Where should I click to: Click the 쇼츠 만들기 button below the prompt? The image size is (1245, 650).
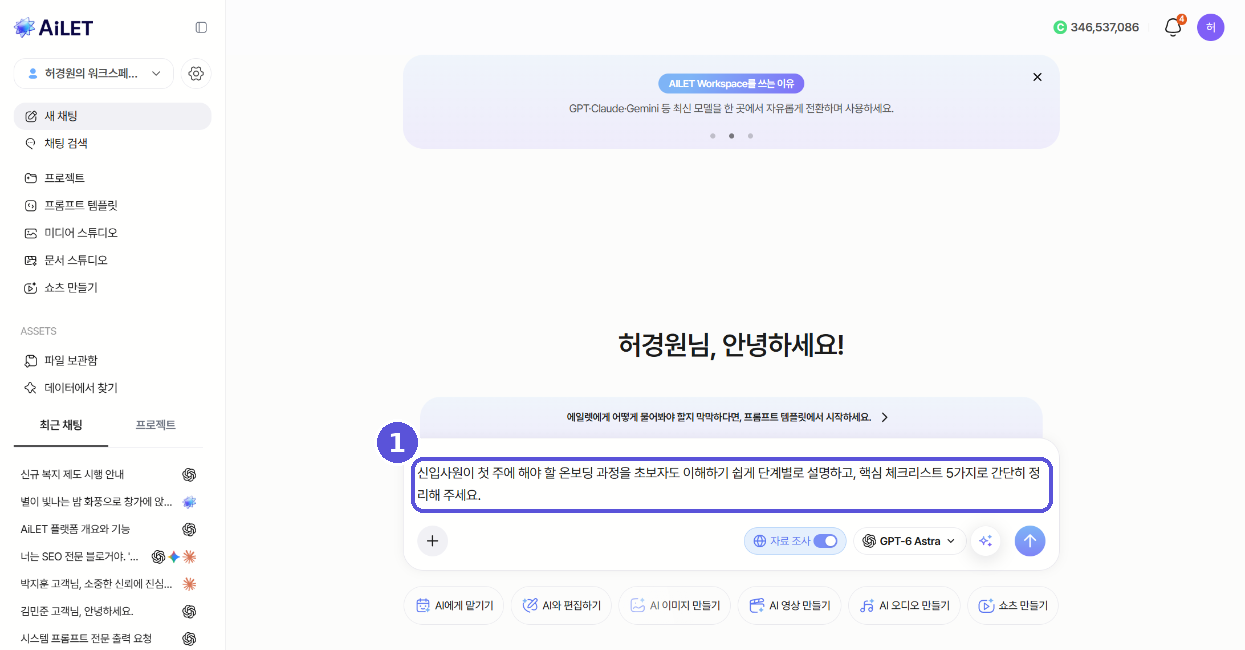[1013, 606]
